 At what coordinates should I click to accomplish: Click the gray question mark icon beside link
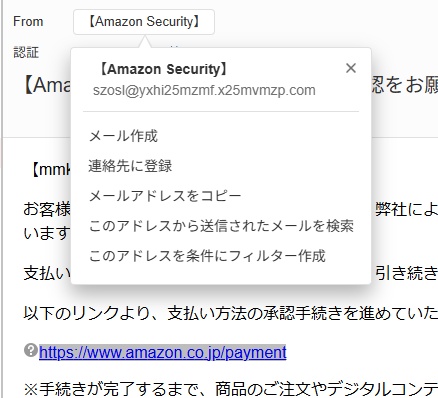pyautogui.click(x=31, y=350)
